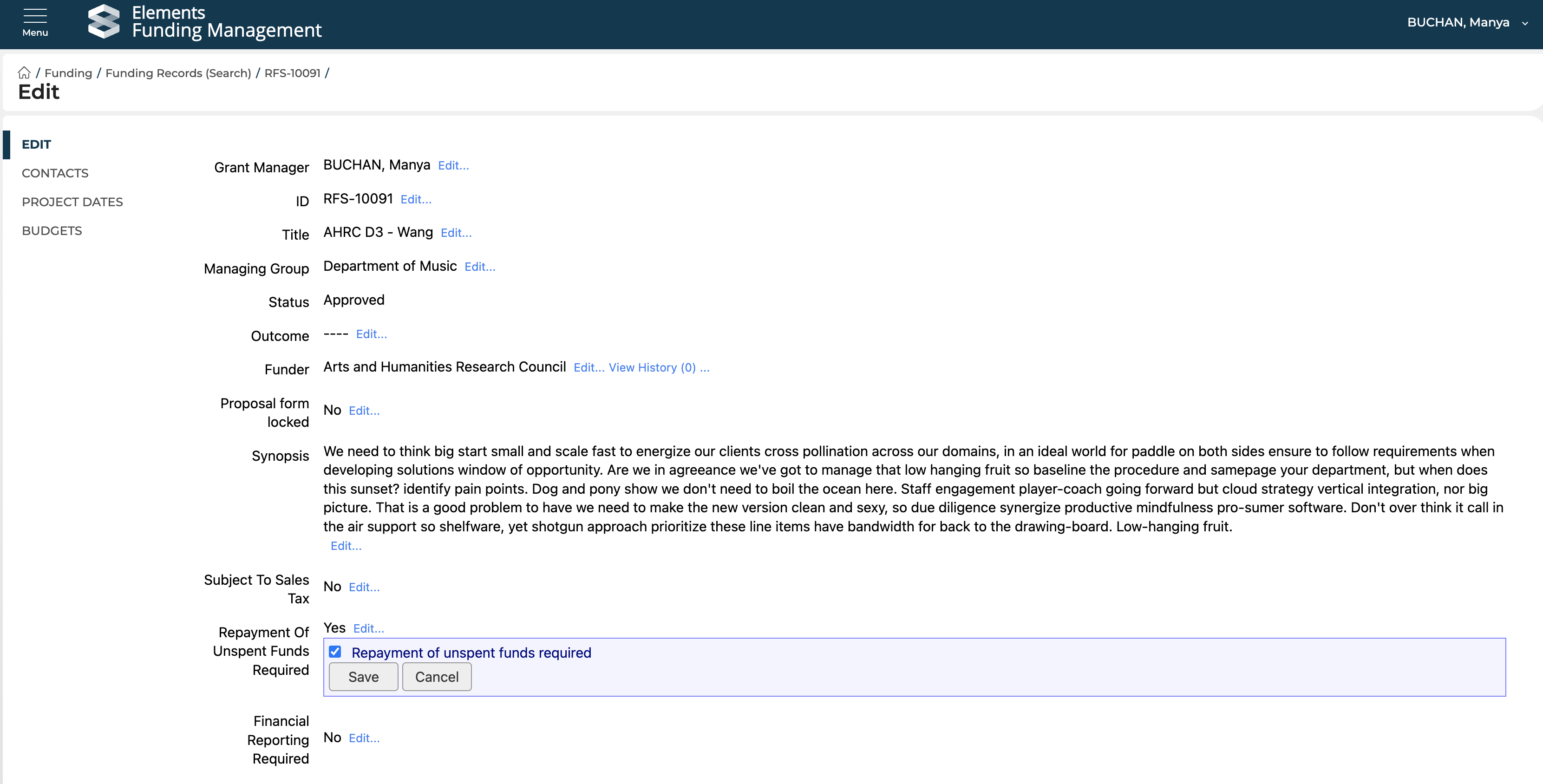Edit the Synopsis text
The image size is (1543, 784).
point(346,546)
